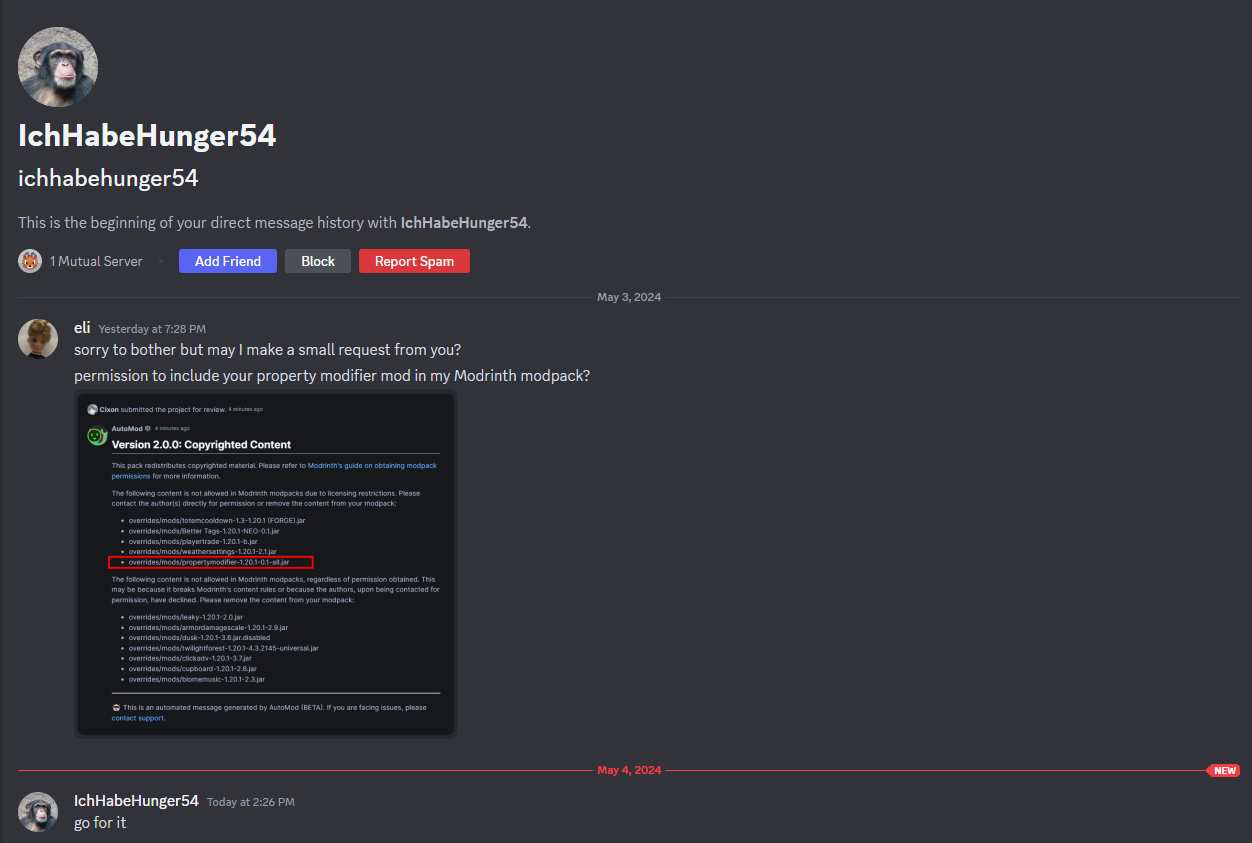Click the 1 Mutual Server label
The height and width of the screenshot is (843, 1252).
tap(96, 261)
